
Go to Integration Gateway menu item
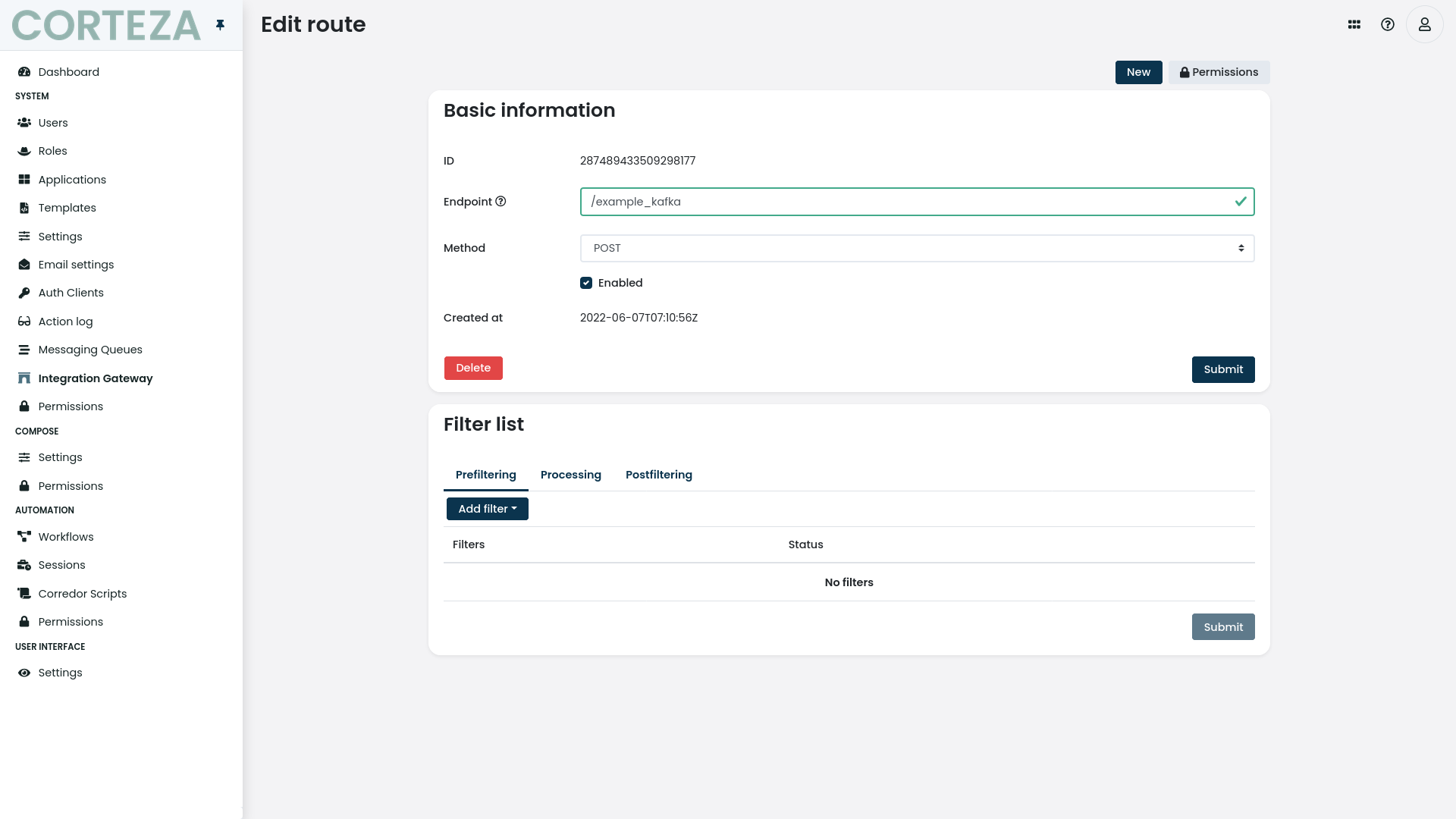(95, 378)
